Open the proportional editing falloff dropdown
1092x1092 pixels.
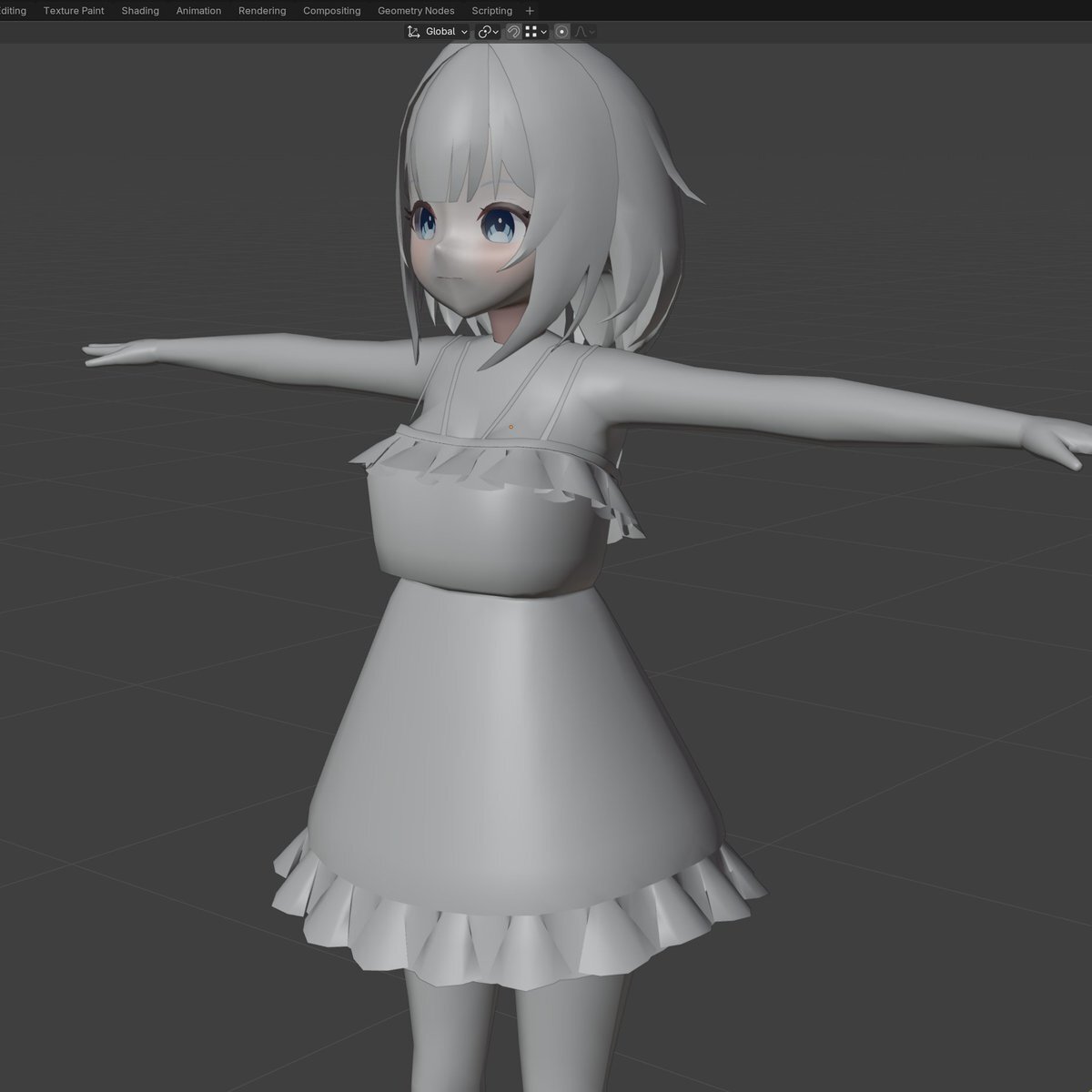pos(585,32)
